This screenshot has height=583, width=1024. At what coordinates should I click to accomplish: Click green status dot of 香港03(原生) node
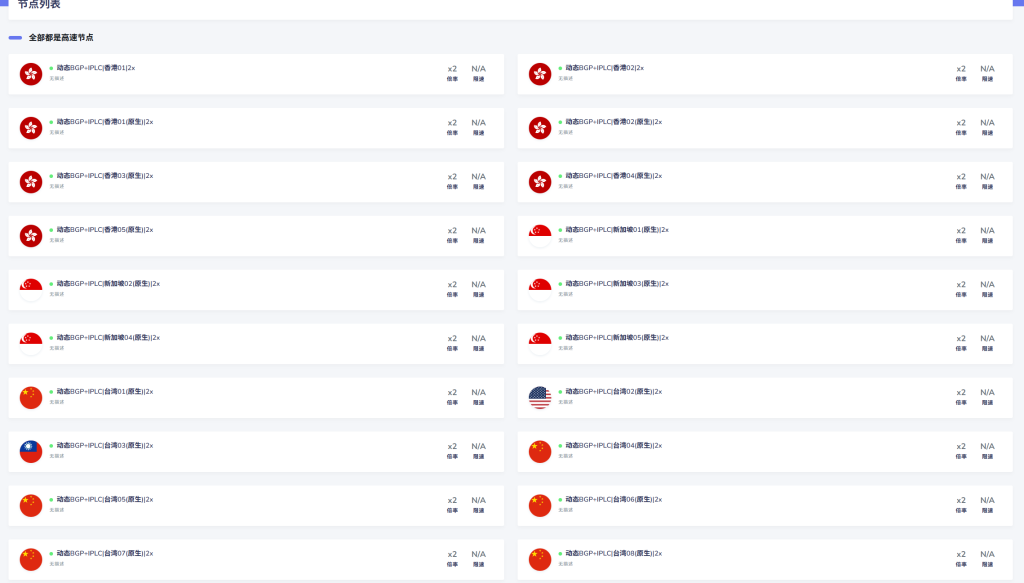click(51, 176)
